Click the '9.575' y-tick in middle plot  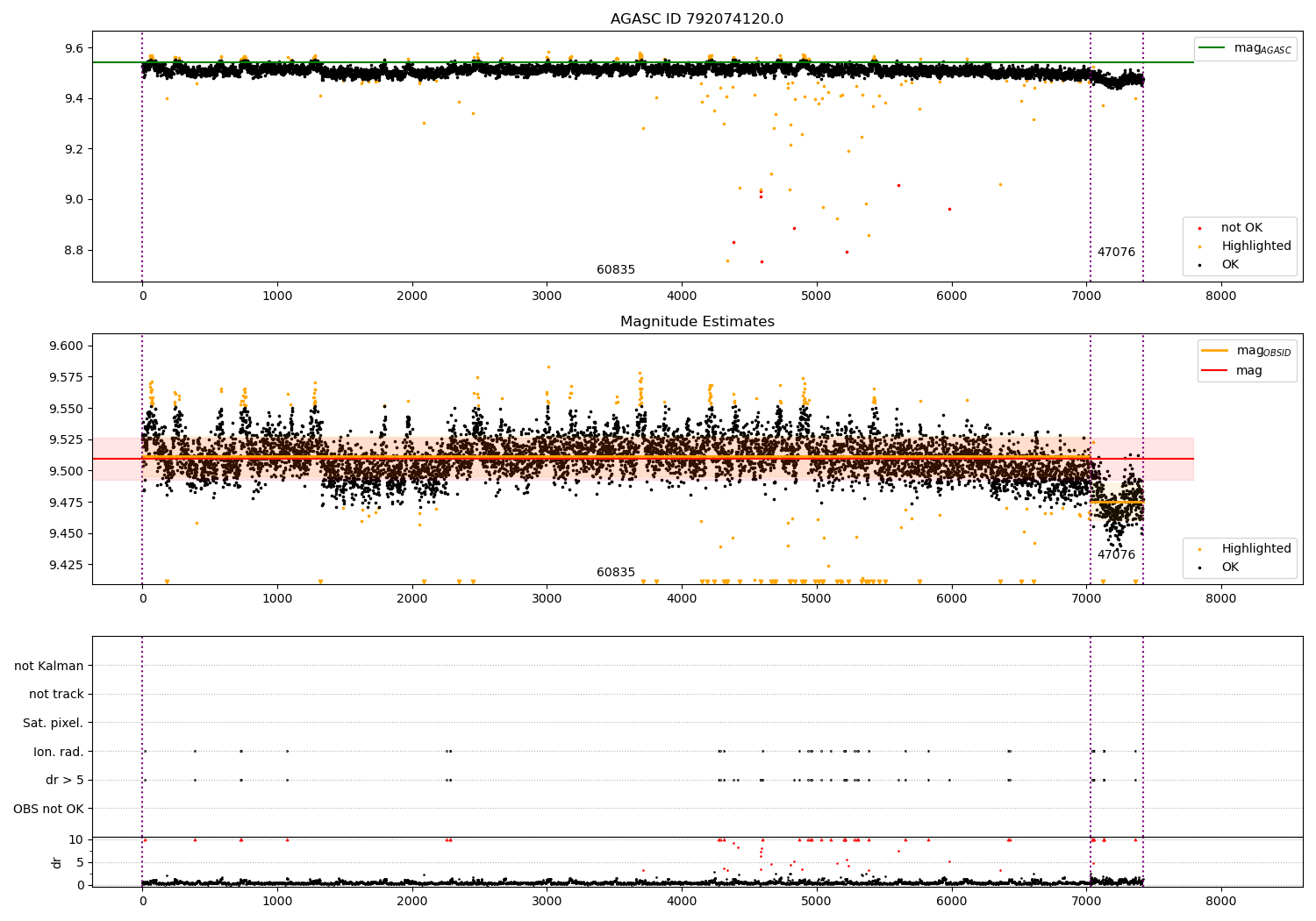click(x=66, y=378)
